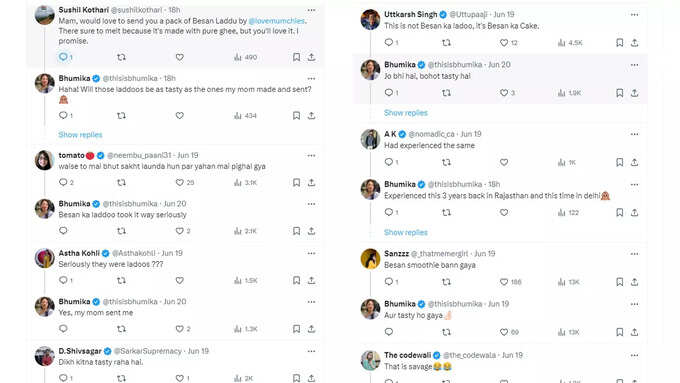
Task: Open the @lovemunchies mention link
Action: [x=277, y=21]
